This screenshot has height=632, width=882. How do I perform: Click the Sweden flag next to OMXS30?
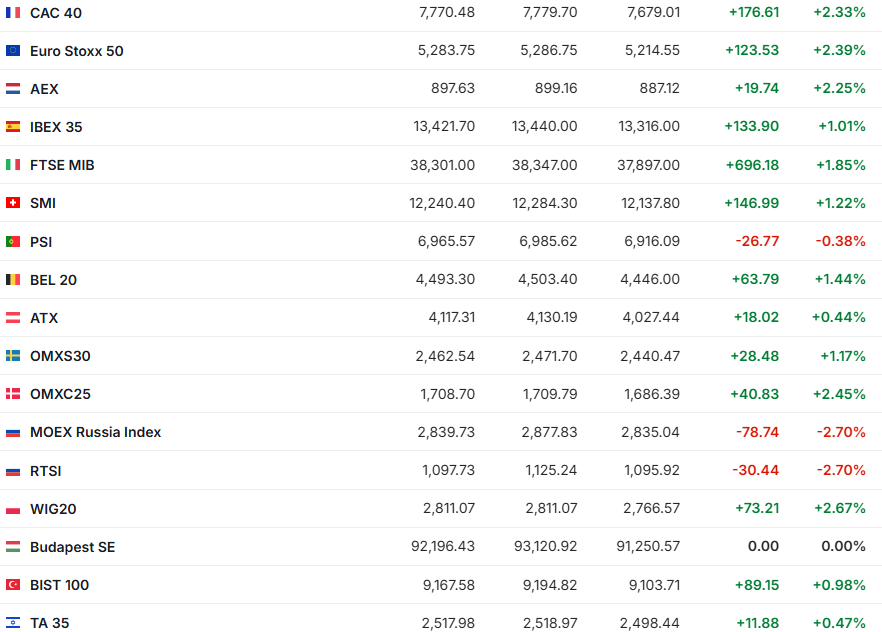[13, 356]
